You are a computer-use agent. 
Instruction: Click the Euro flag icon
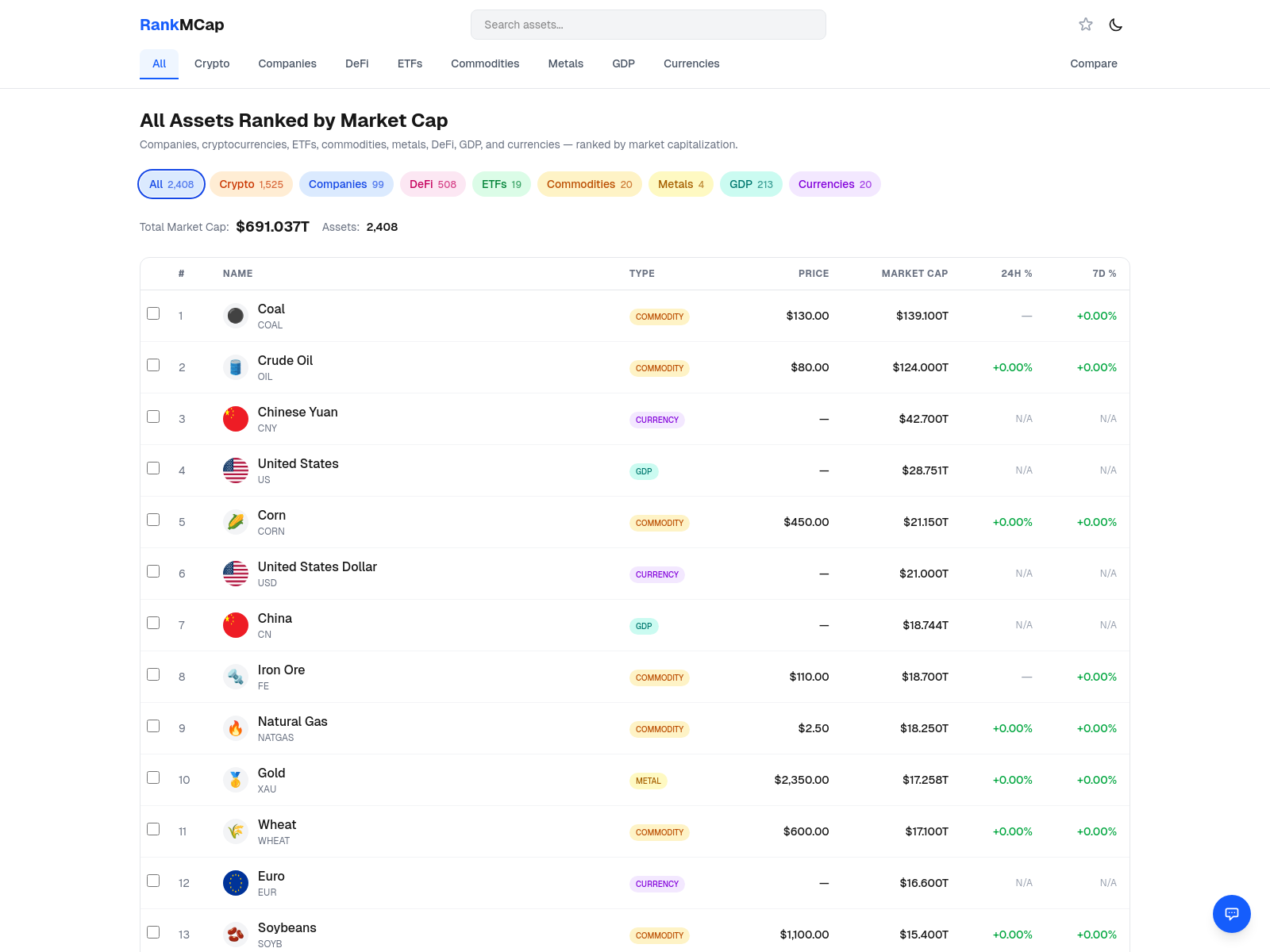236,883
